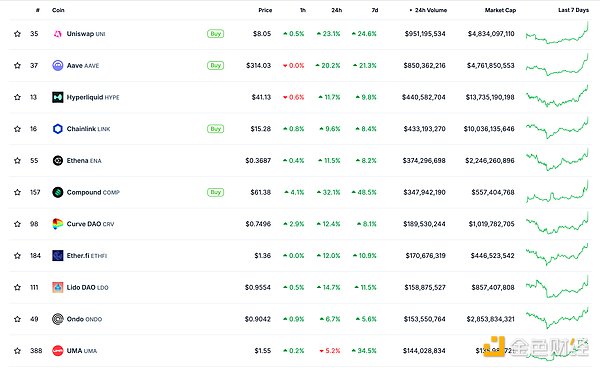Open Hyperliquid's last 7 days sparkline chart
Viewport: 600px width, 368px height.
[x=557, y=96]
